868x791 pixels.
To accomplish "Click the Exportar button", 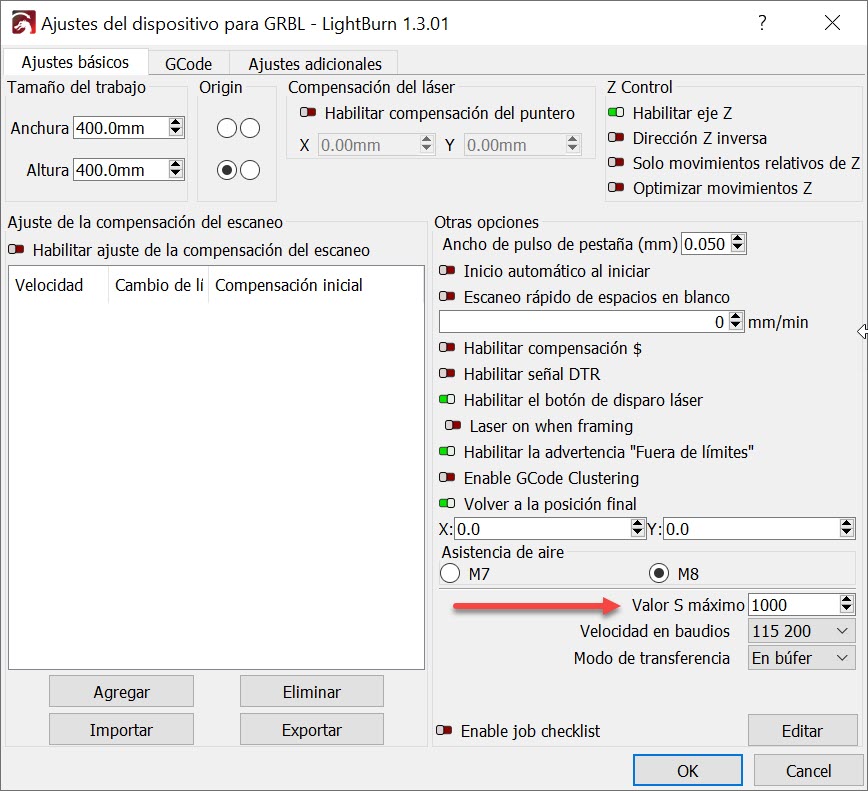I will coord(312,730).
